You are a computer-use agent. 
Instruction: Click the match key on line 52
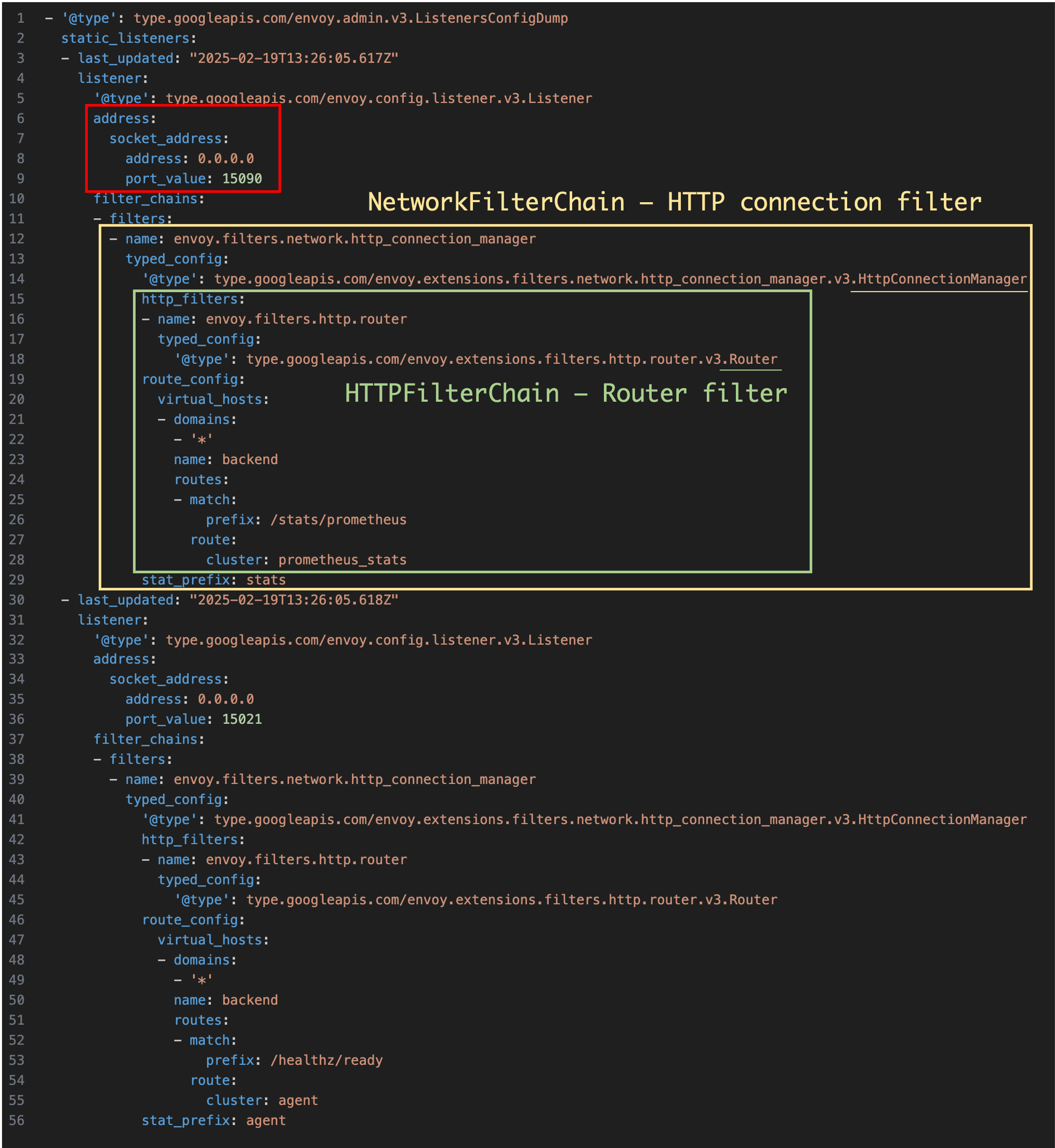[x=209, y=1040]
